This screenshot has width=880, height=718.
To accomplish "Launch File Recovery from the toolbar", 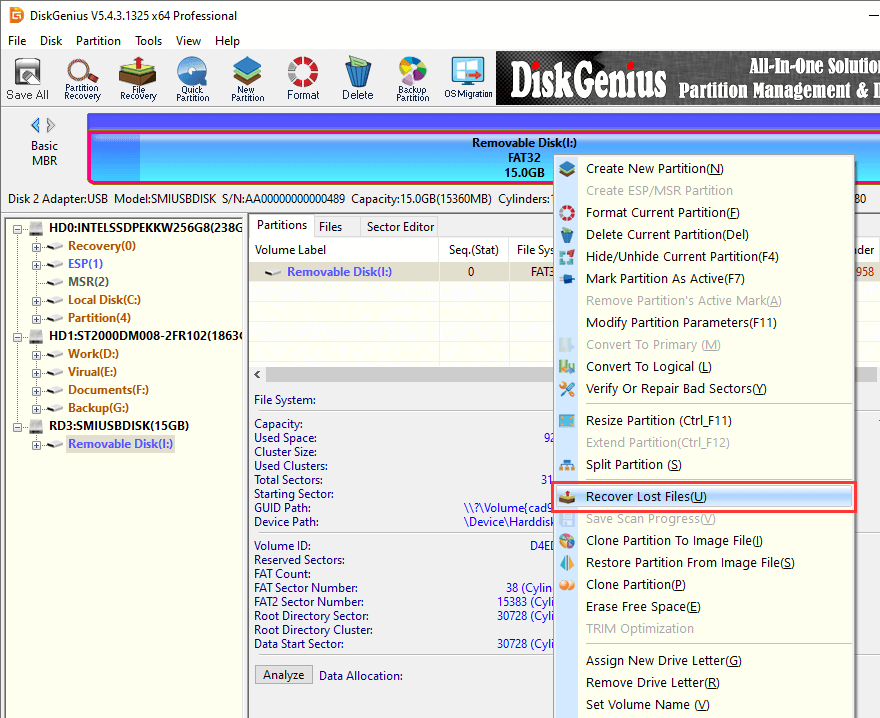I will (138, 78).
